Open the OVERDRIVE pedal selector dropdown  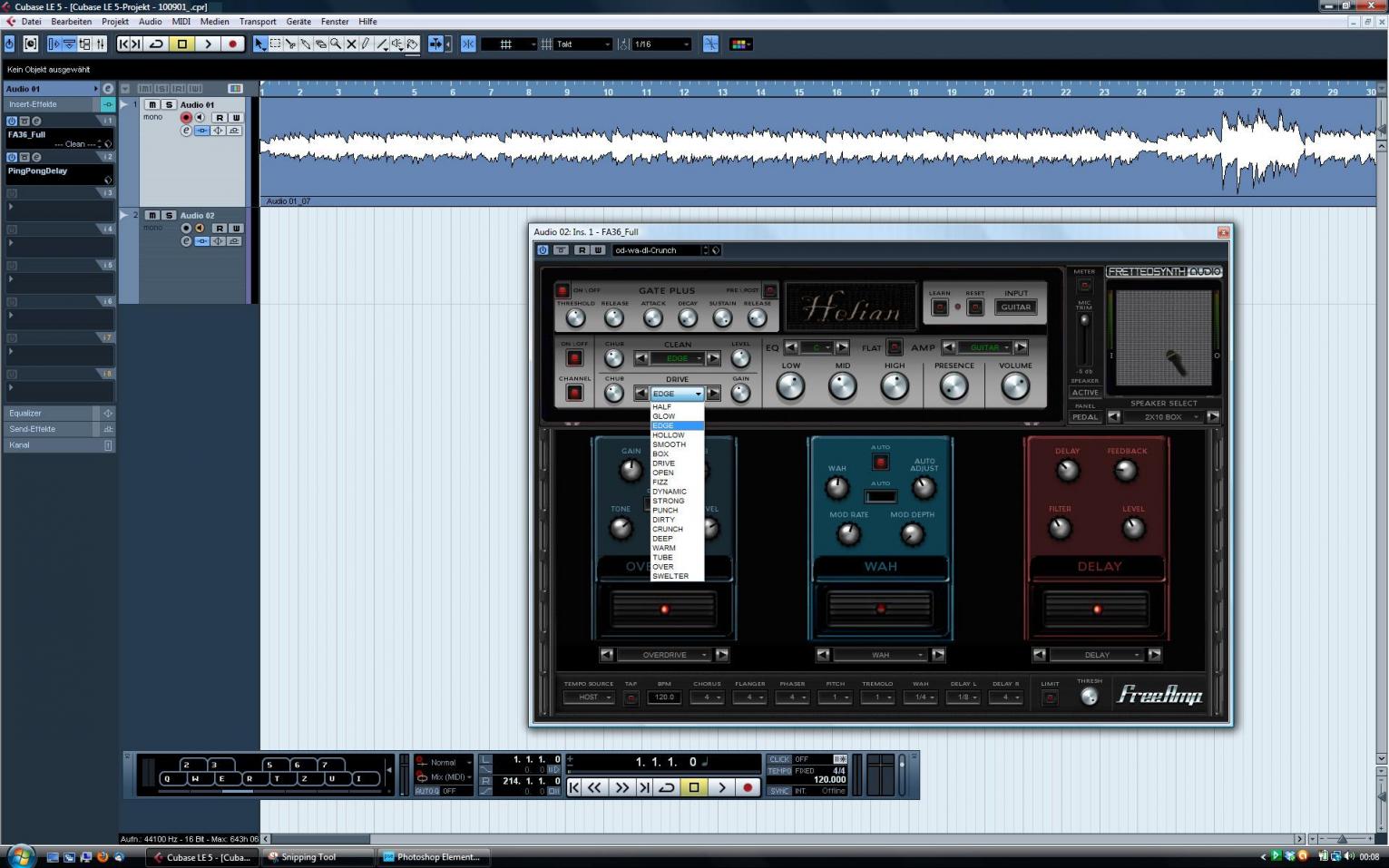[x=664, y=655]
